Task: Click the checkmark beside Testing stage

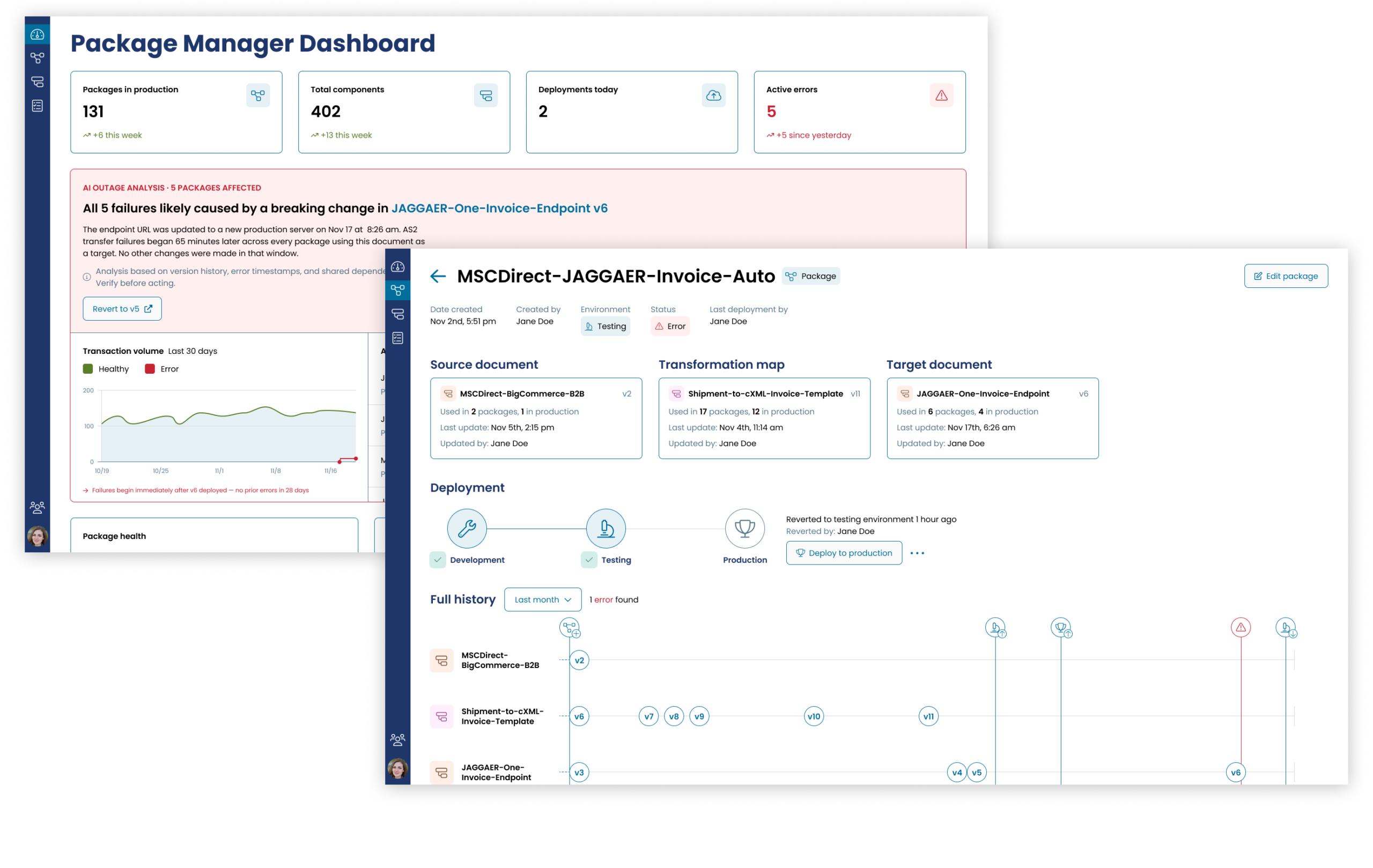Action: point(589,560)
